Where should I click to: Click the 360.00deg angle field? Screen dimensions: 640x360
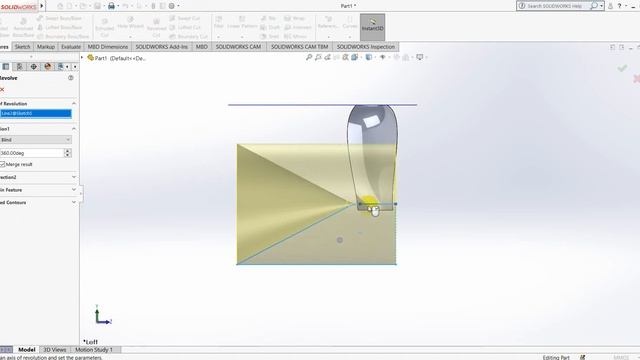click(32, 153)
